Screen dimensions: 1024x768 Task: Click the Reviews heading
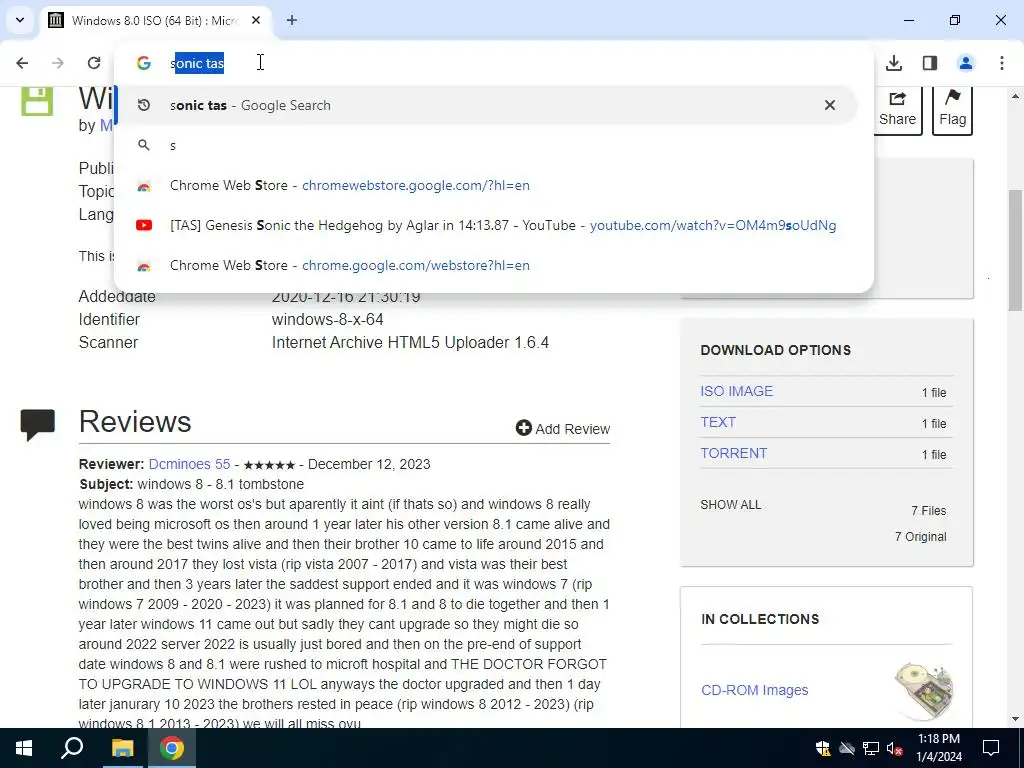tap(135, 422)
